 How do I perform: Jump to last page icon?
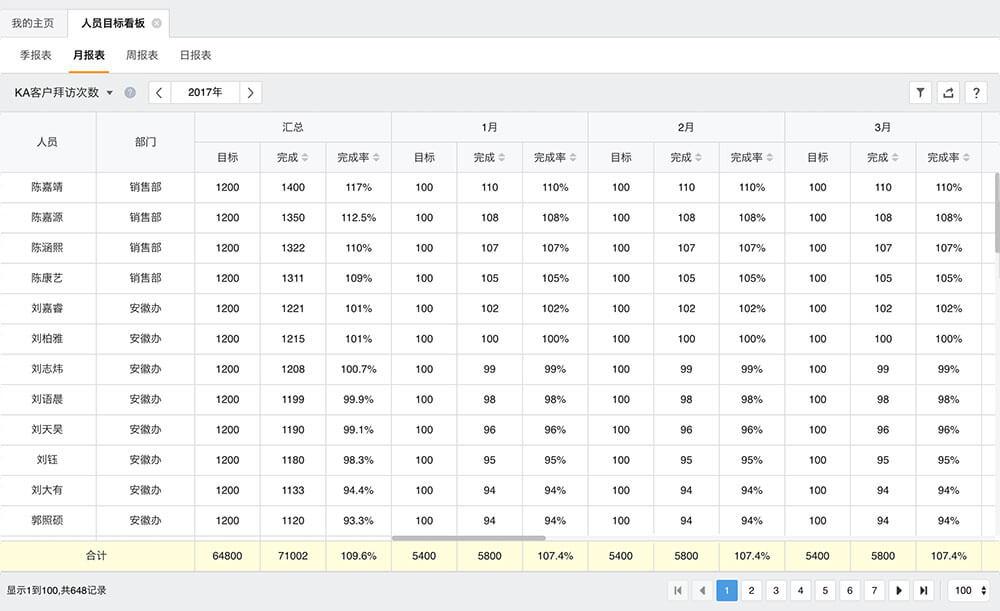(x=923, y=591)
